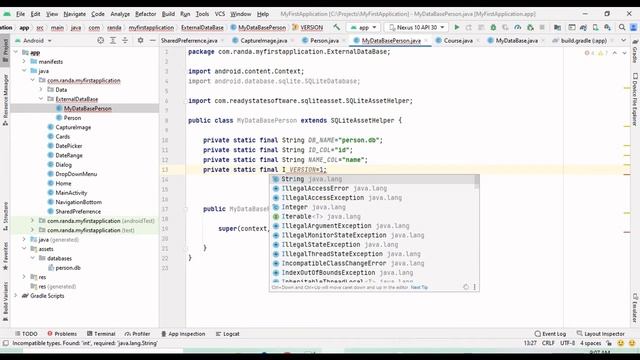Image resolution: width=640 pixels, height=360 pixels.
Task: Click the Profile app gauge icon
Action: (x=518, y=27)
